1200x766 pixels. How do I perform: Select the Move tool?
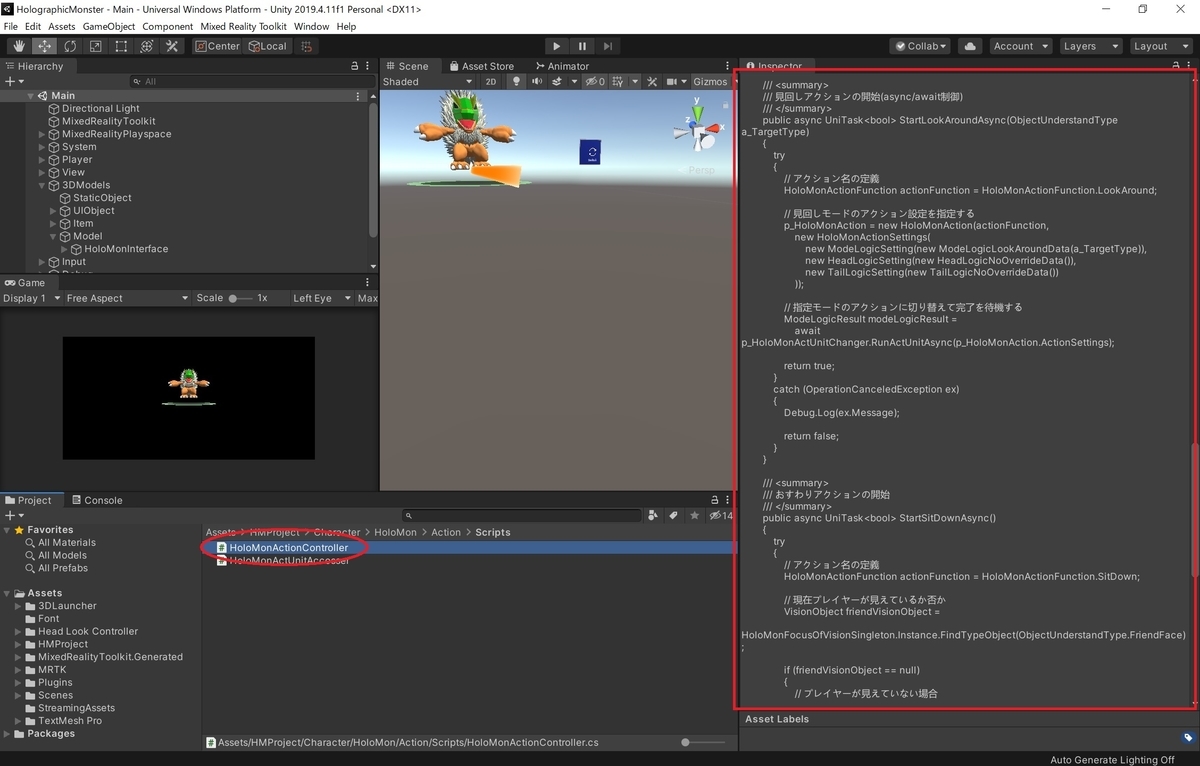45,46
